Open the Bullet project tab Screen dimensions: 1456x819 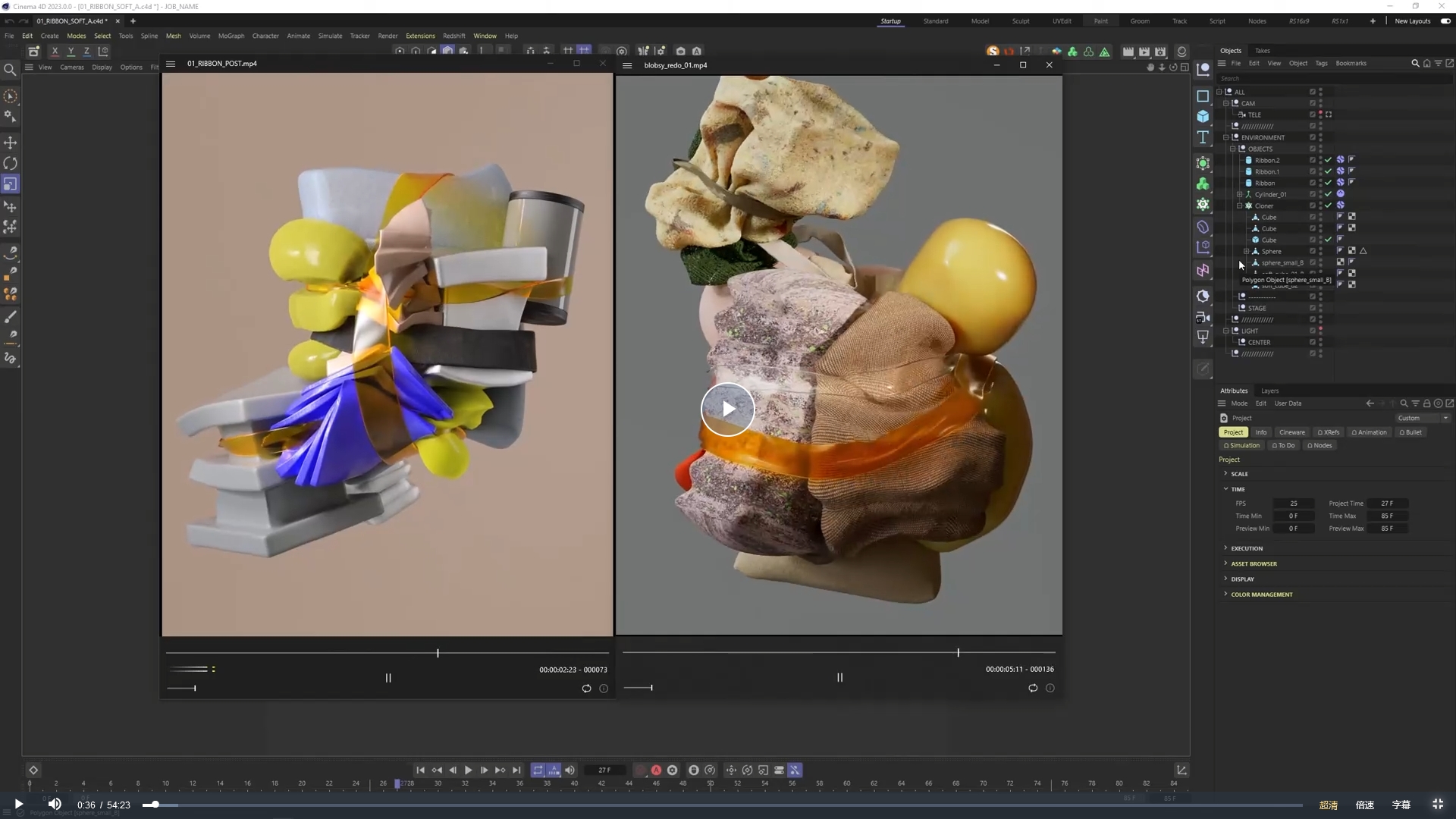[x=1410, y=432]
